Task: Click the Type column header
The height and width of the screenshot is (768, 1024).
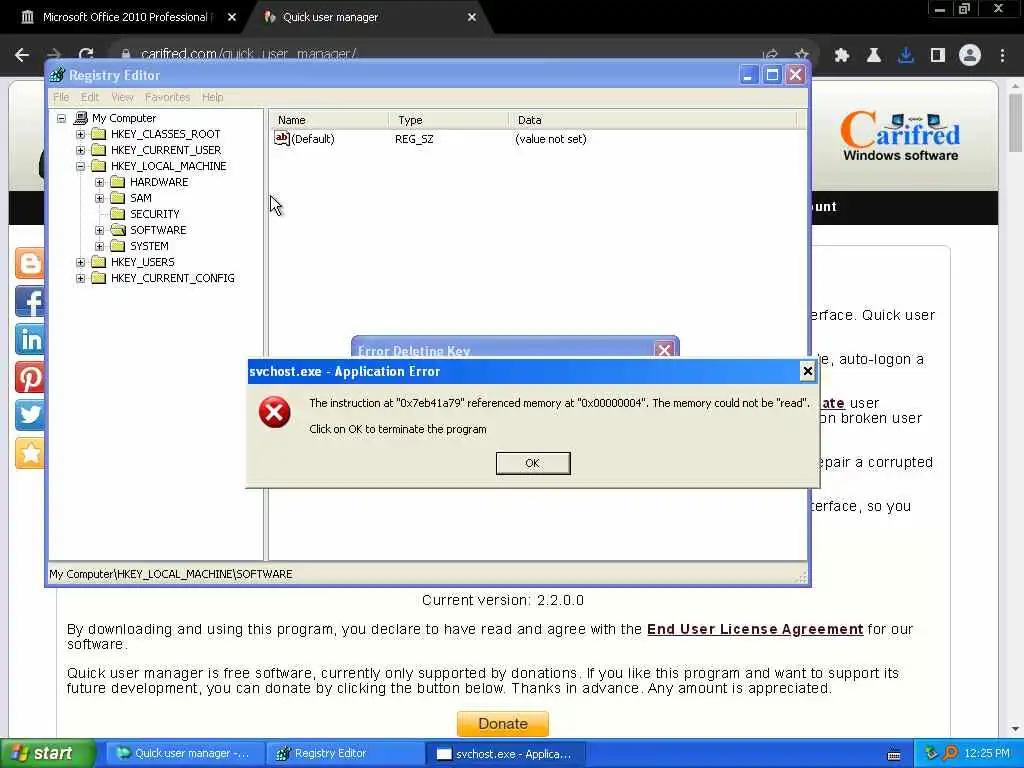Action: (449, 120)
